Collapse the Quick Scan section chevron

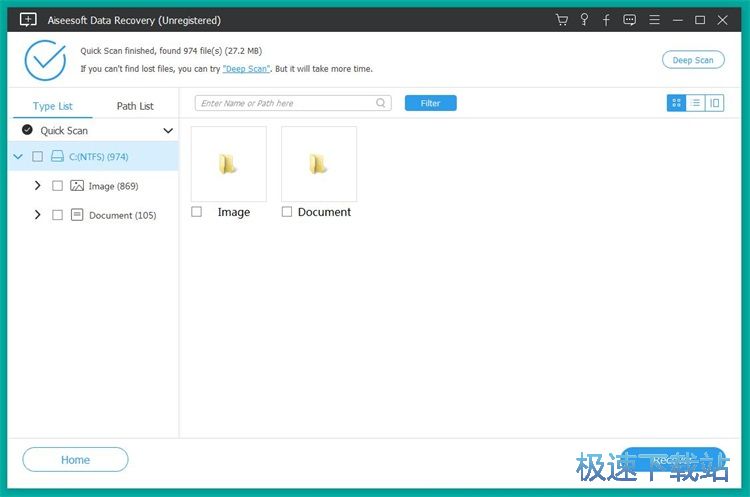(168, 131)
